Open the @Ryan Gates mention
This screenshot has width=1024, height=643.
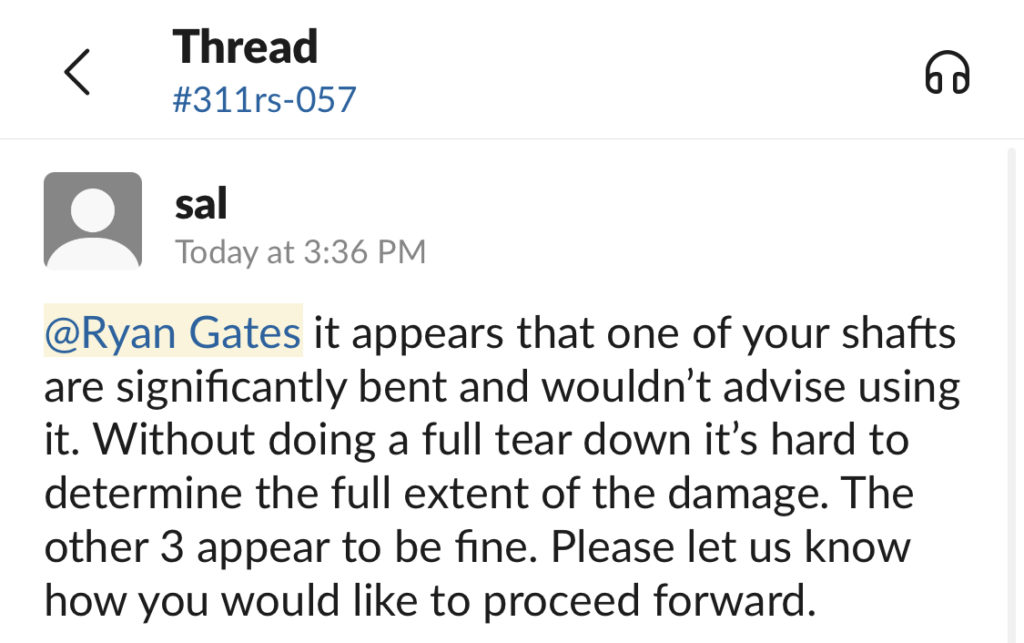tap(173, 332)
